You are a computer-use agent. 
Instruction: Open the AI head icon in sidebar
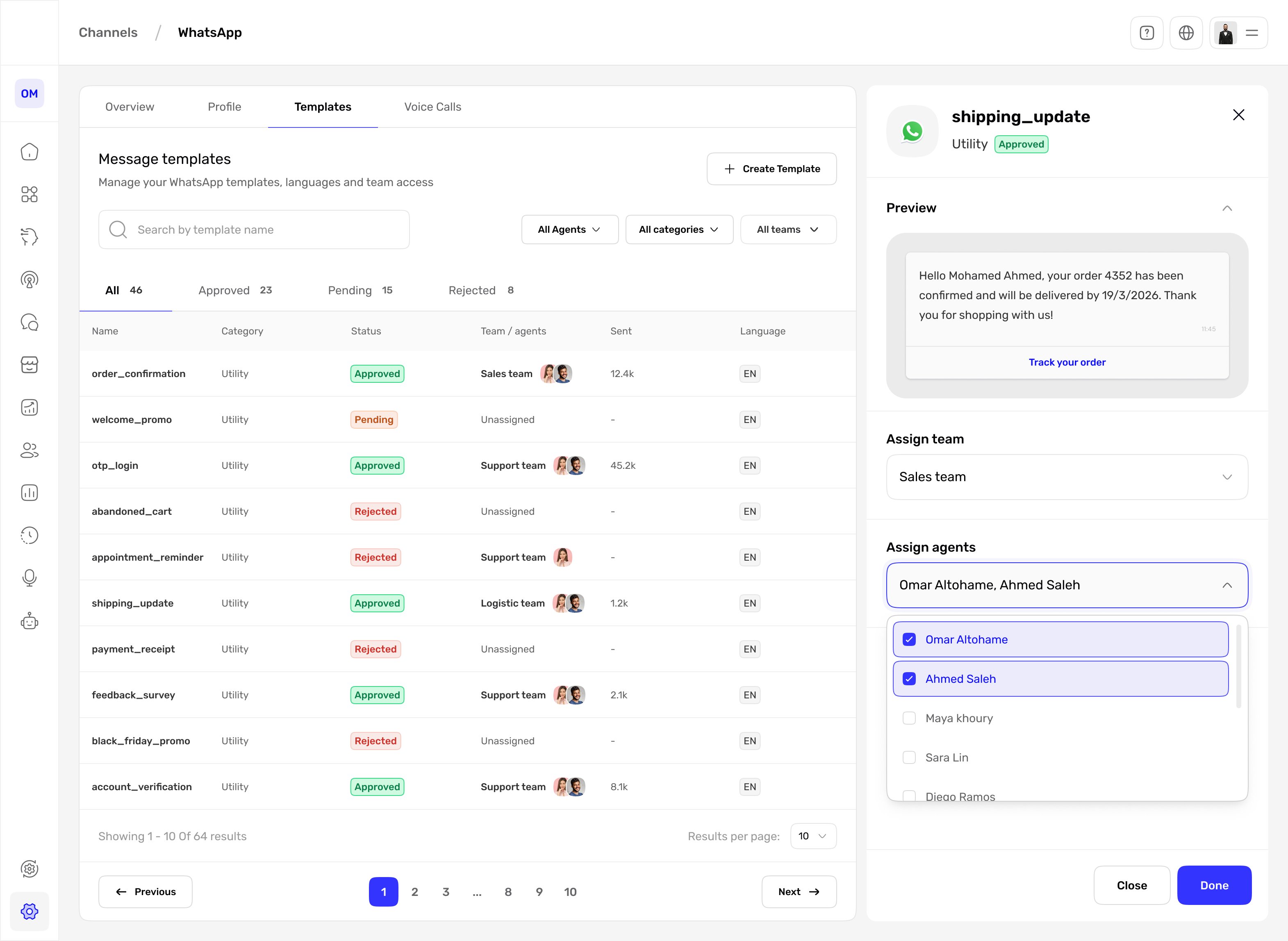[x=29, y=236]
